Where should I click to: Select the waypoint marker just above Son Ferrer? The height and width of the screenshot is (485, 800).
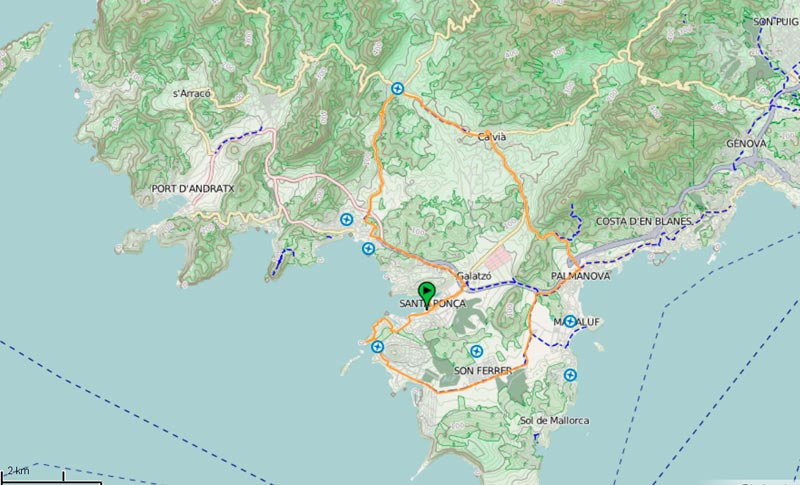[x=476, y=351]
